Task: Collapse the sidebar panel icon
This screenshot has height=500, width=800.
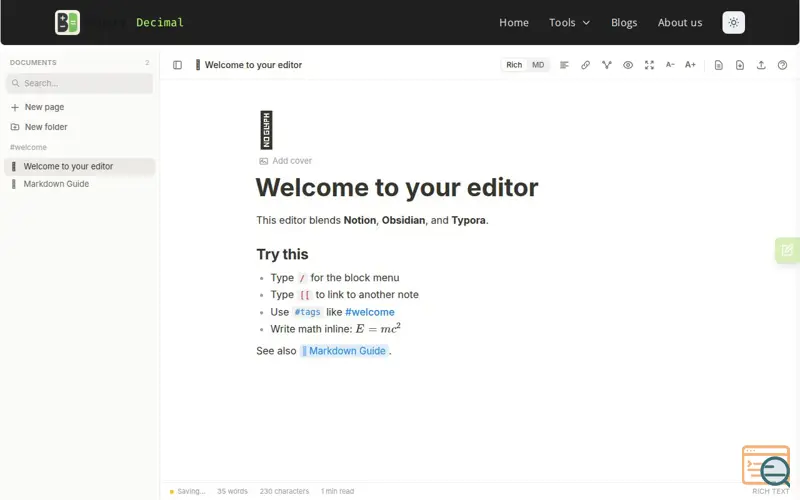Action: pyautogui.click(x=177, y=65)
